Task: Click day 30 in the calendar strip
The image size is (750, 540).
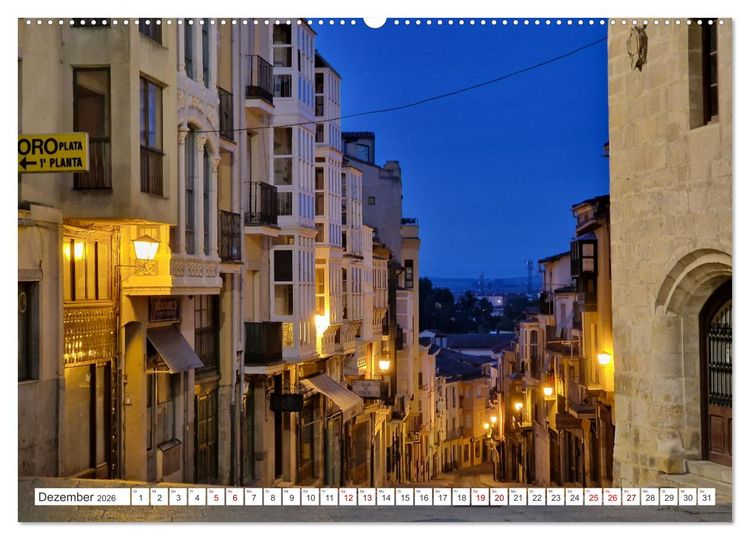Action: point(688,497)
